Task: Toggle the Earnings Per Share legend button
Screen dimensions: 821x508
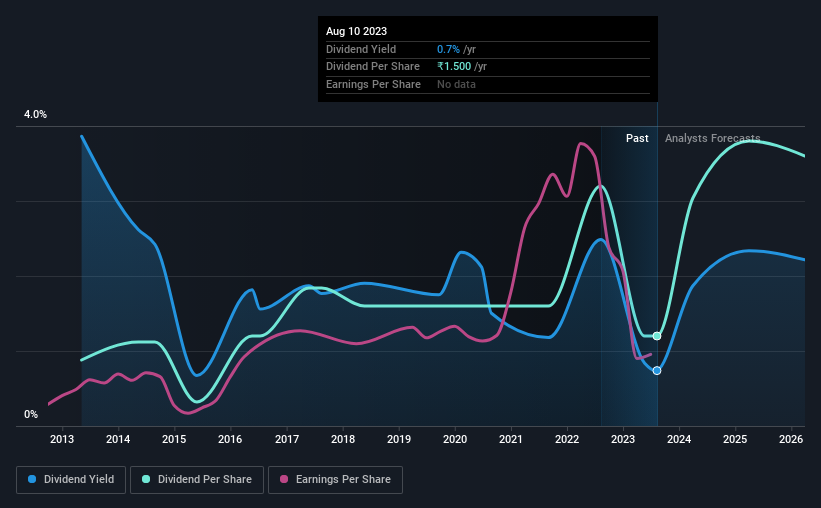Action: [x=336, y=480]
